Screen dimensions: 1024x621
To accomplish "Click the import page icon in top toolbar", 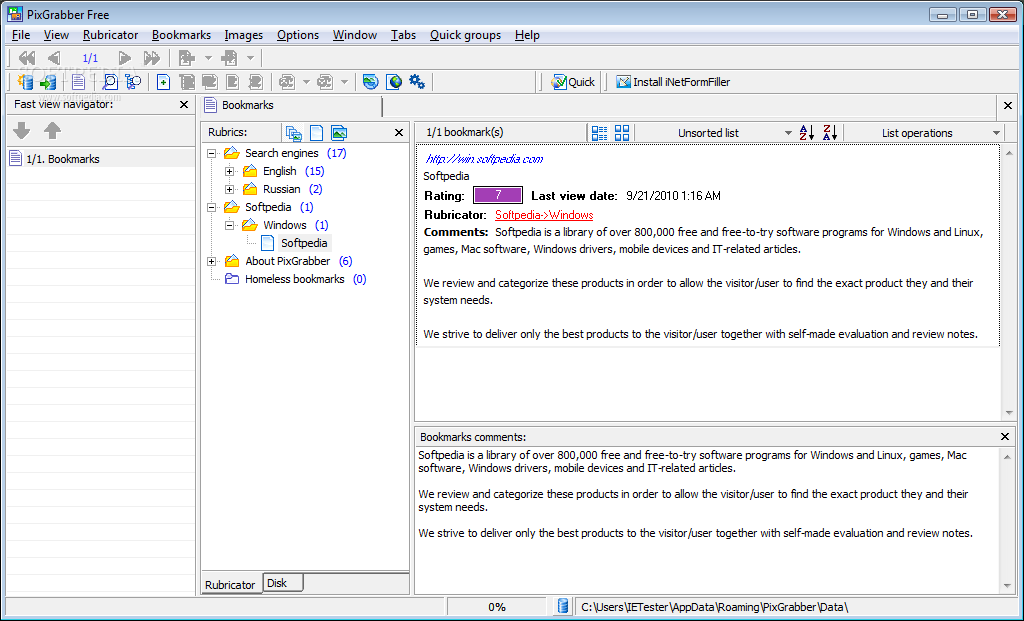I will tap(229, 58).
